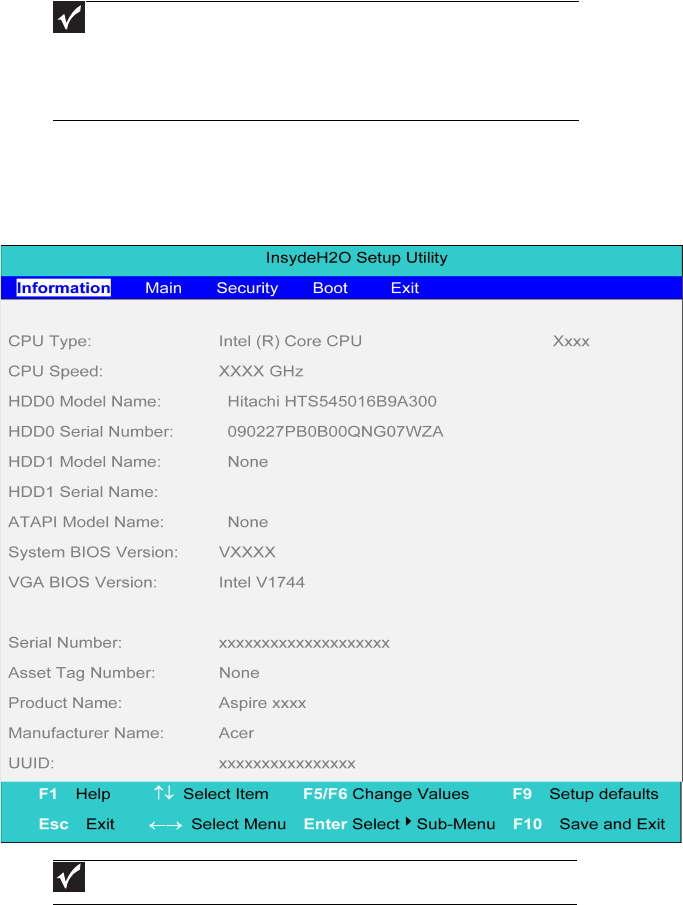Click the 'Intel (R) Core CPU' value
The image size is (683, 905).
coord(290,341)
